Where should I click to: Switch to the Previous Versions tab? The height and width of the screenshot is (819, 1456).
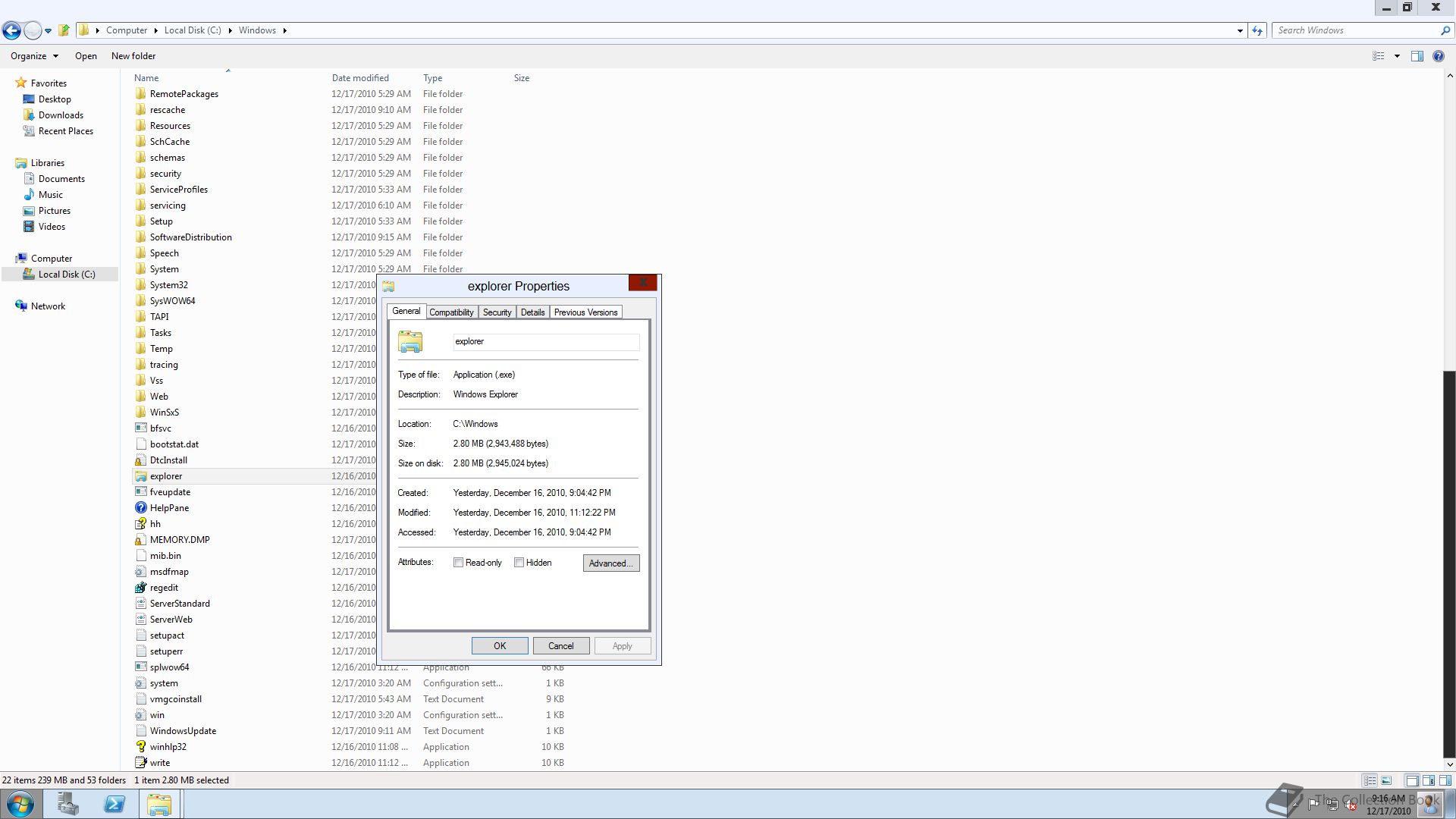point(585,312)
